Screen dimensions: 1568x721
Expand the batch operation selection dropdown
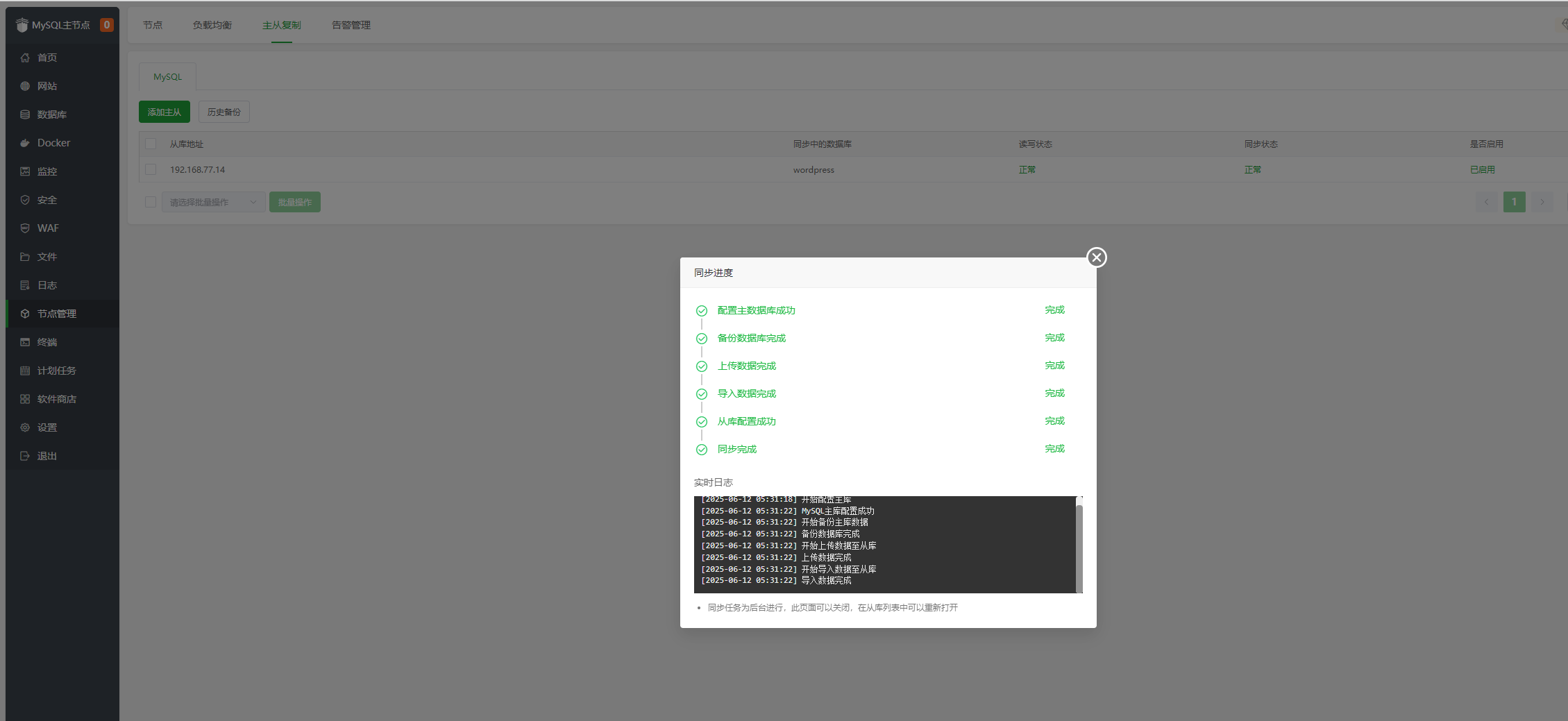tap(213, 202)
